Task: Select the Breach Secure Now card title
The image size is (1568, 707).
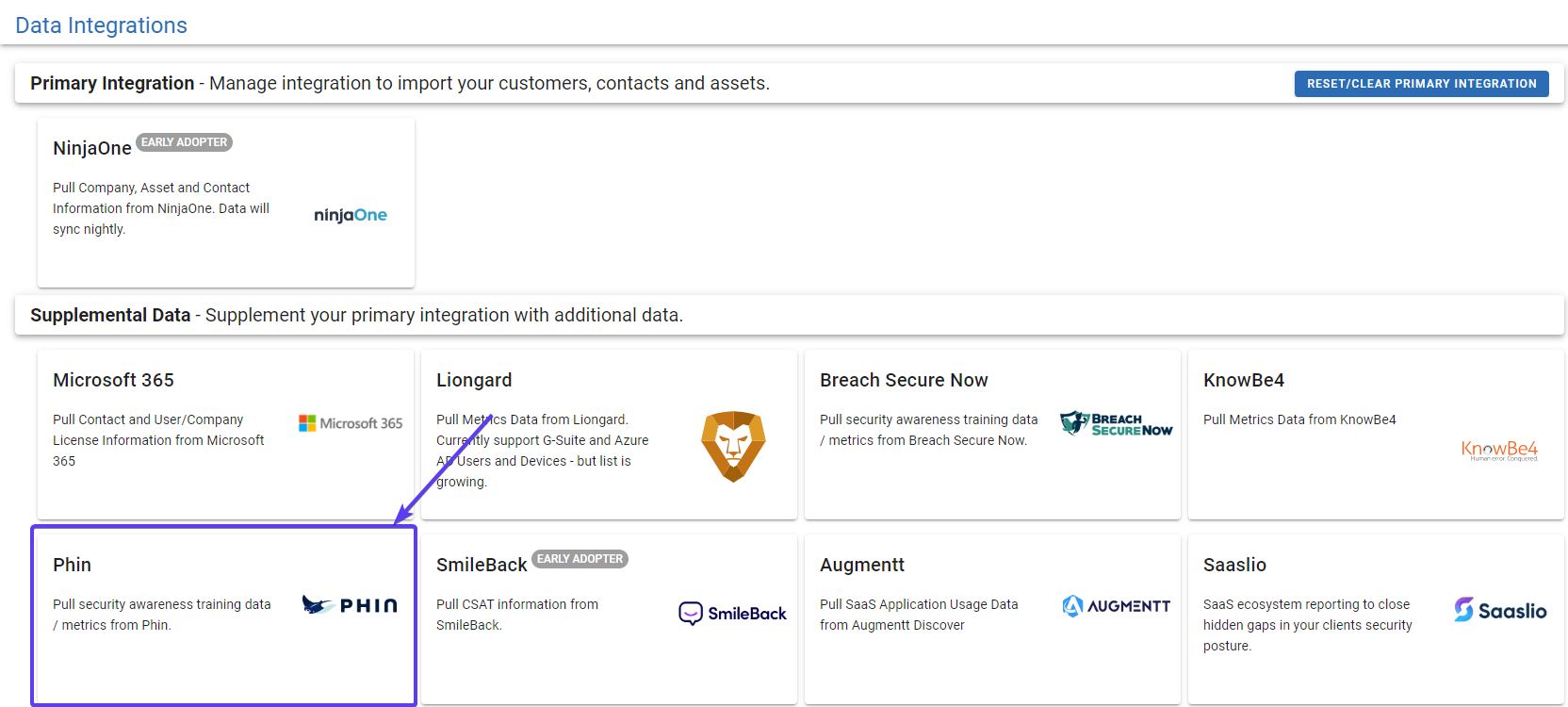Action: point(904,380)
